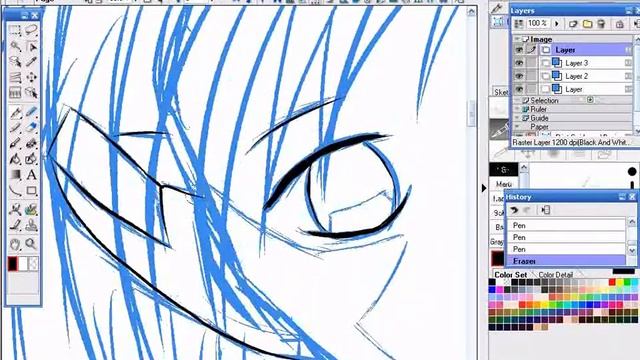The height and width of the screenshot is (360, 640).
Task: Create a new layer folder
Action: tap(587, 24)
